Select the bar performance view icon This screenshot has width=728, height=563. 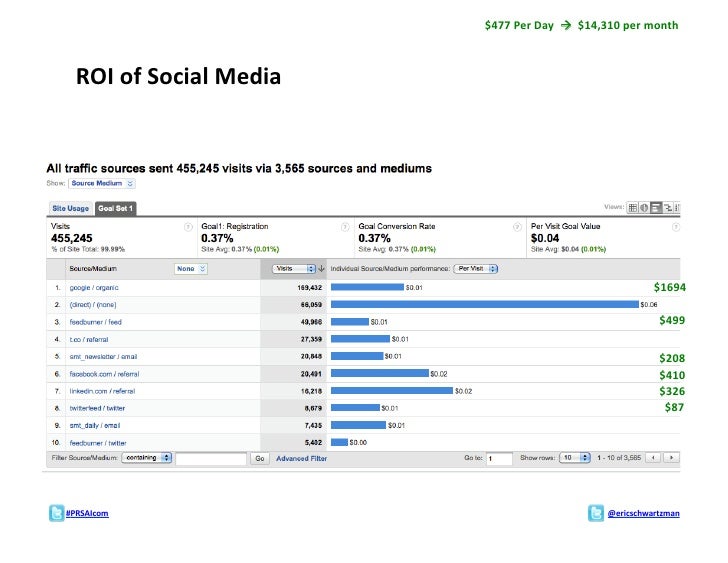tap(655, 208)
